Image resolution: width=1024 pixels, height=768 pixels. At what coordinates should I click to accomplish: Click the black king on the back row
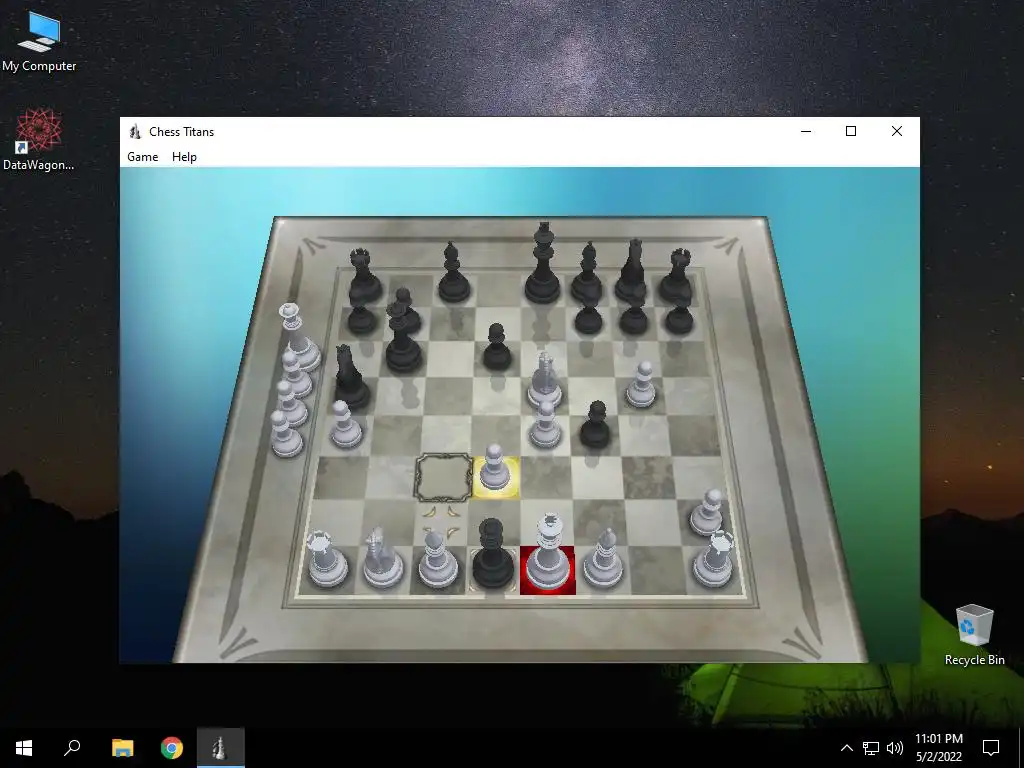pyautogui.click(x=543, y=264)
